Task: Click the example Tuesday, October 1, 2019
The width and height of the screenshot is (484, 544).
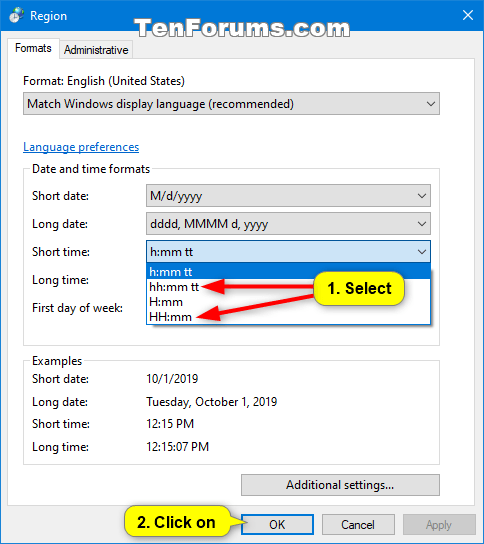Action: (212, 402)
